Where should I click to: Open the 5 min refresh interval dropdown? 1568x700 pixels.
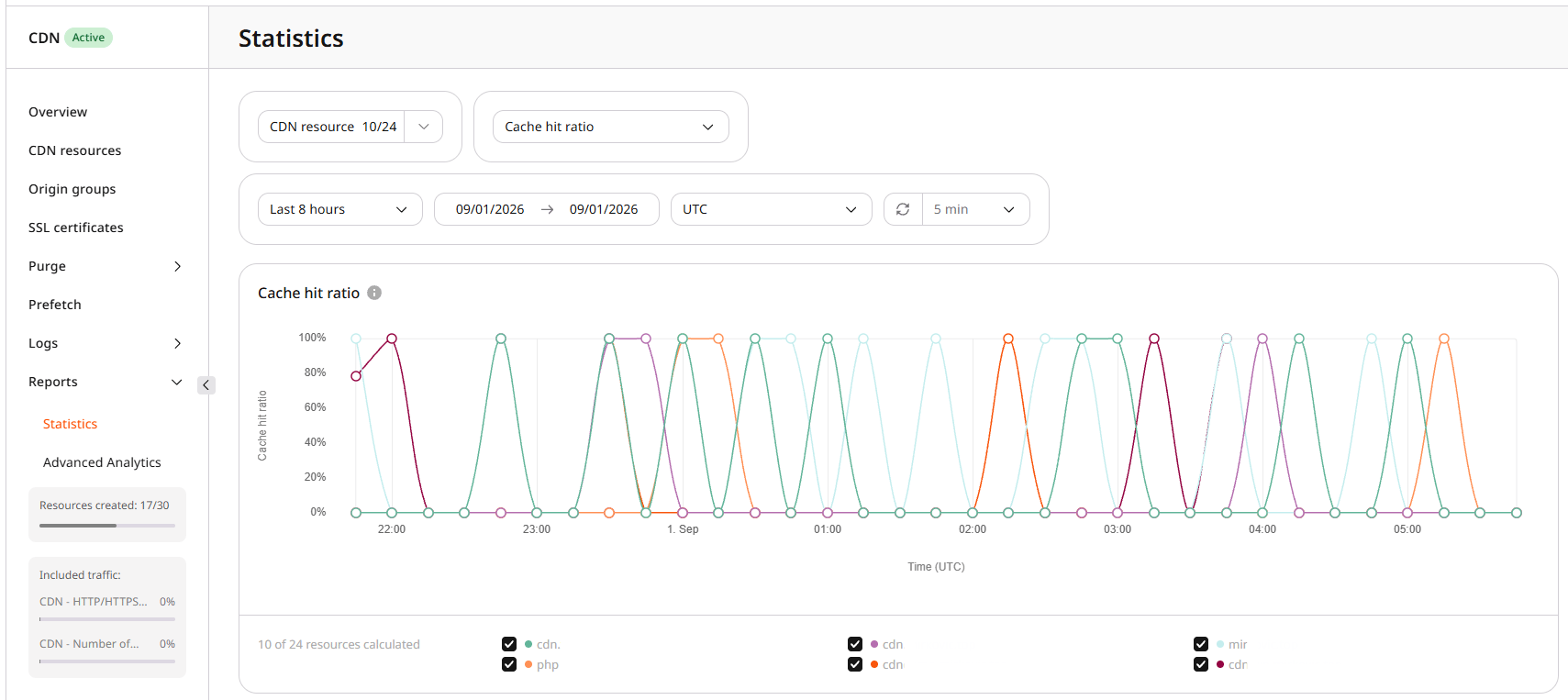(x=975, y=209)
